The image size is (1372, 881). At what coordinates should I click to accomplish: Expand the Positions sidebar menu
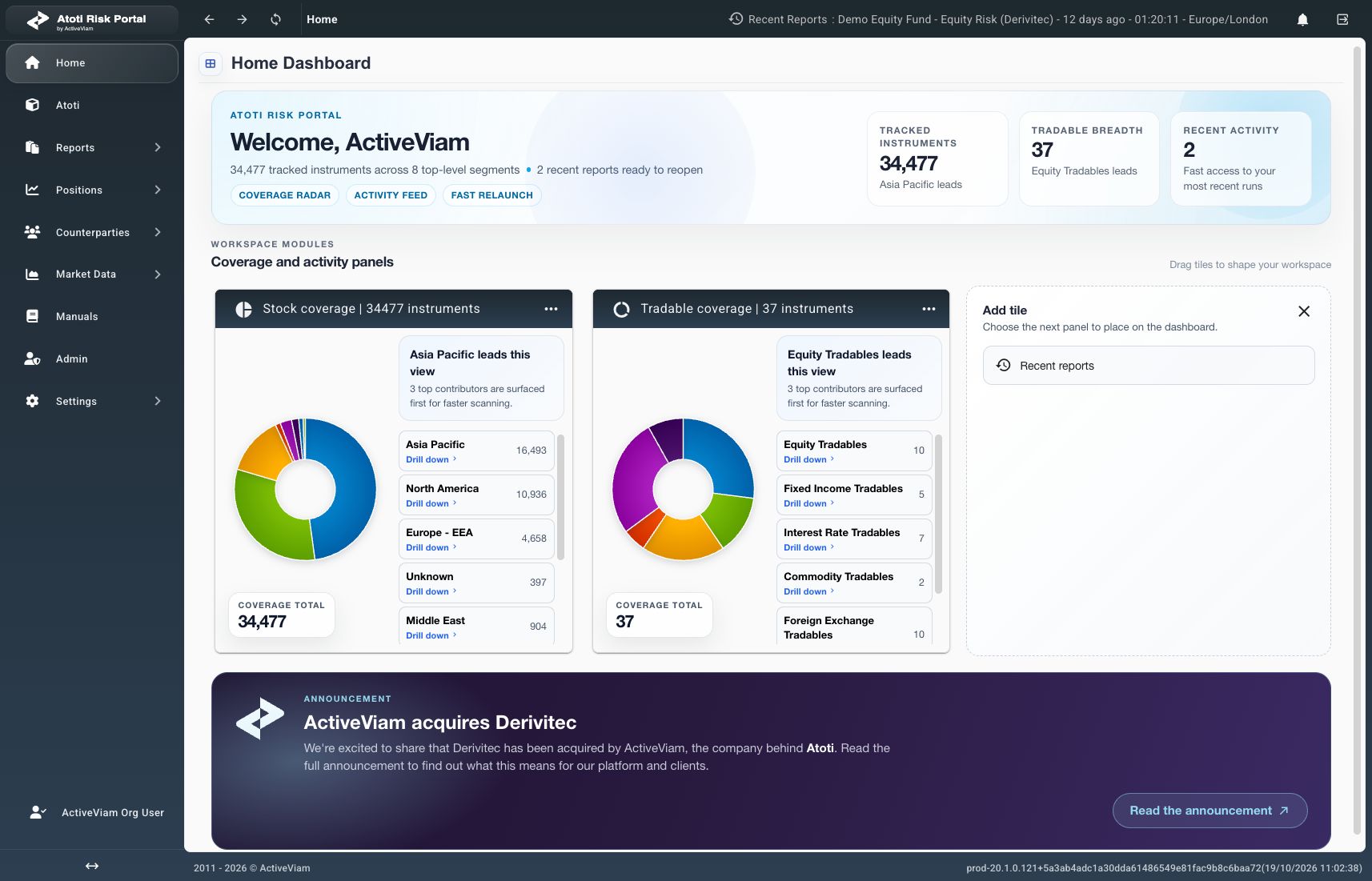point(158,190)
